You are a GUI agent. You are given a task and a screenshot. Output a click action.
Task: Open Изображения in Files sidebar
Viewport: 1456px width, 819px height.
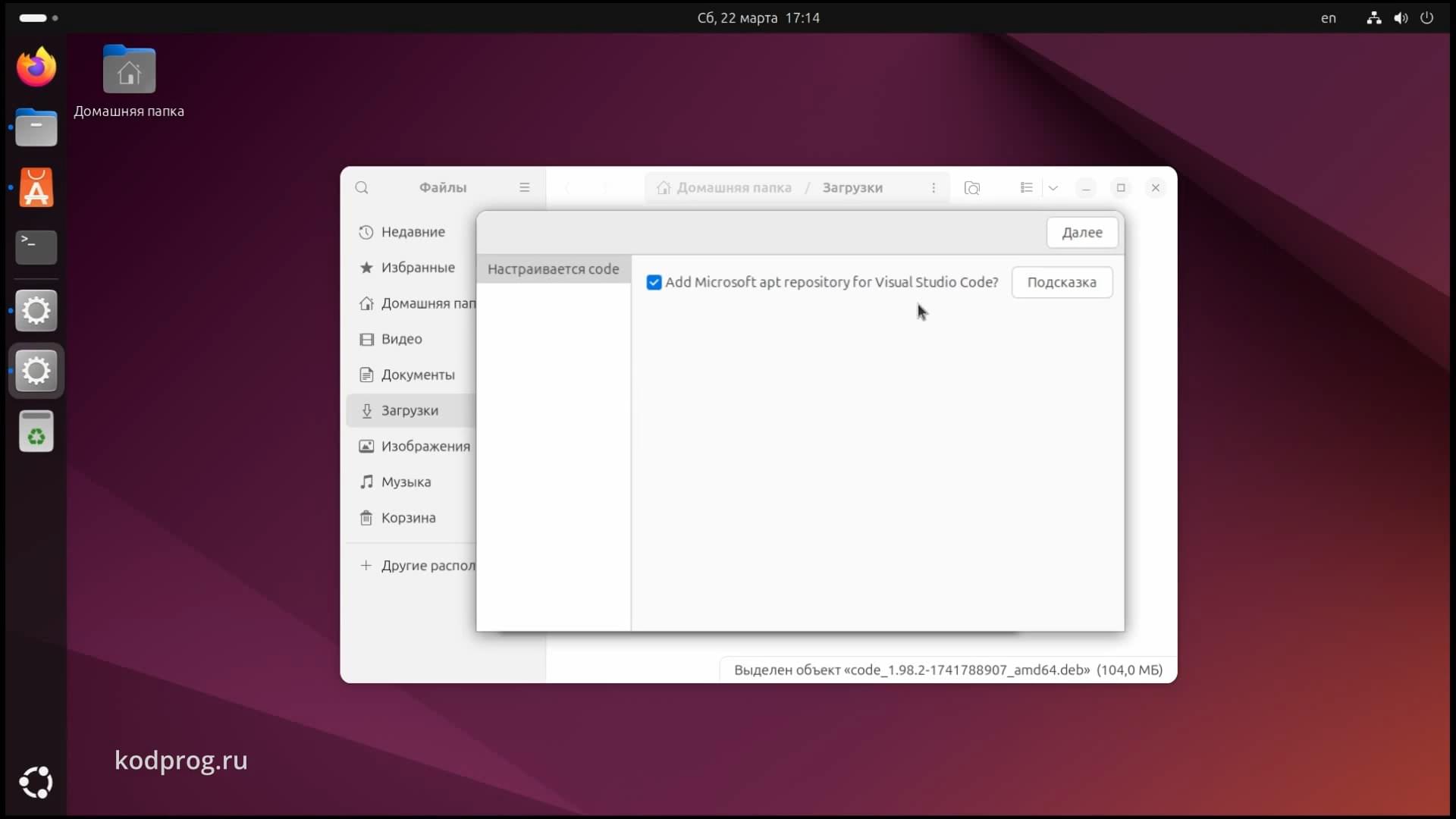pyautogui.click(x=410, y=446)
